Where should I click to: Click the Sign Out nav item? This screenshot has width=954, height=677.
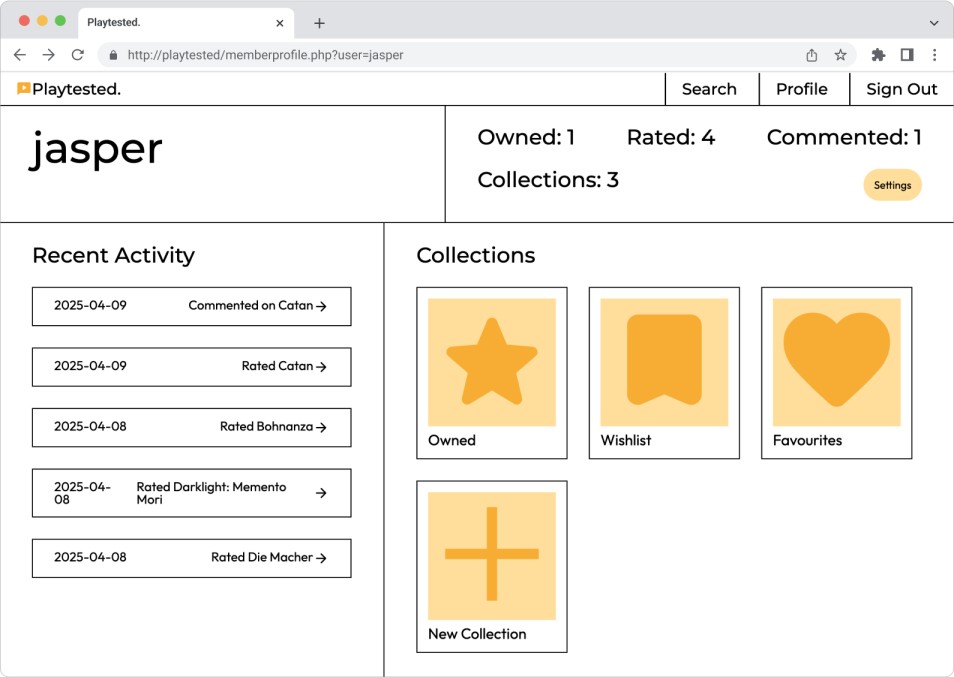point(901,89)
